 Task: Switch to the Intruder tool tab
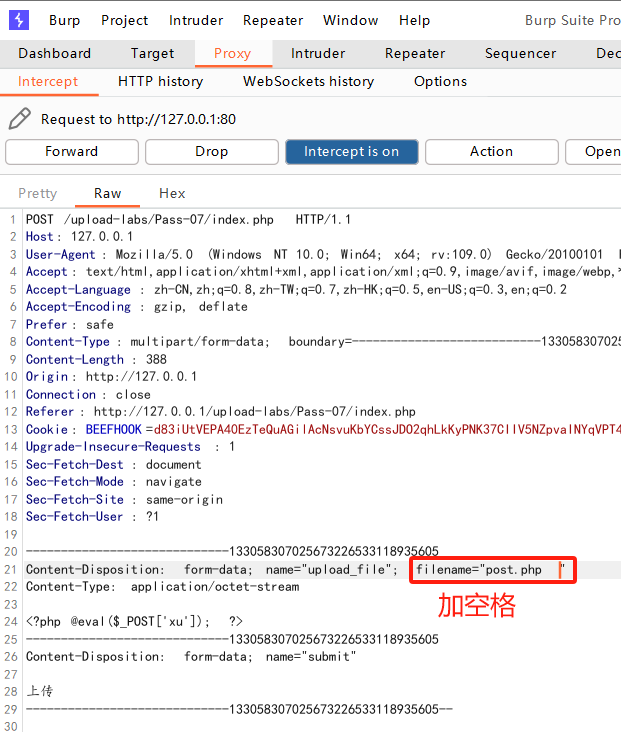click(x=318, y=54)
